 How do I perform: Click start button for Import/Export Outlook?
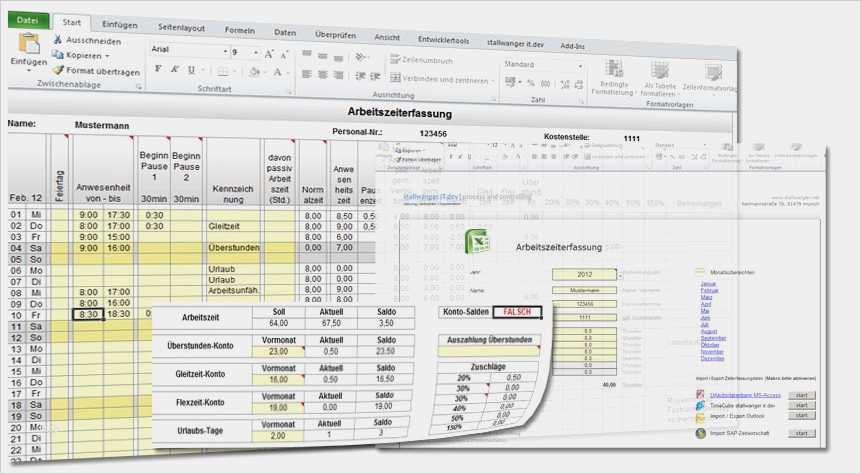[802, 416]
